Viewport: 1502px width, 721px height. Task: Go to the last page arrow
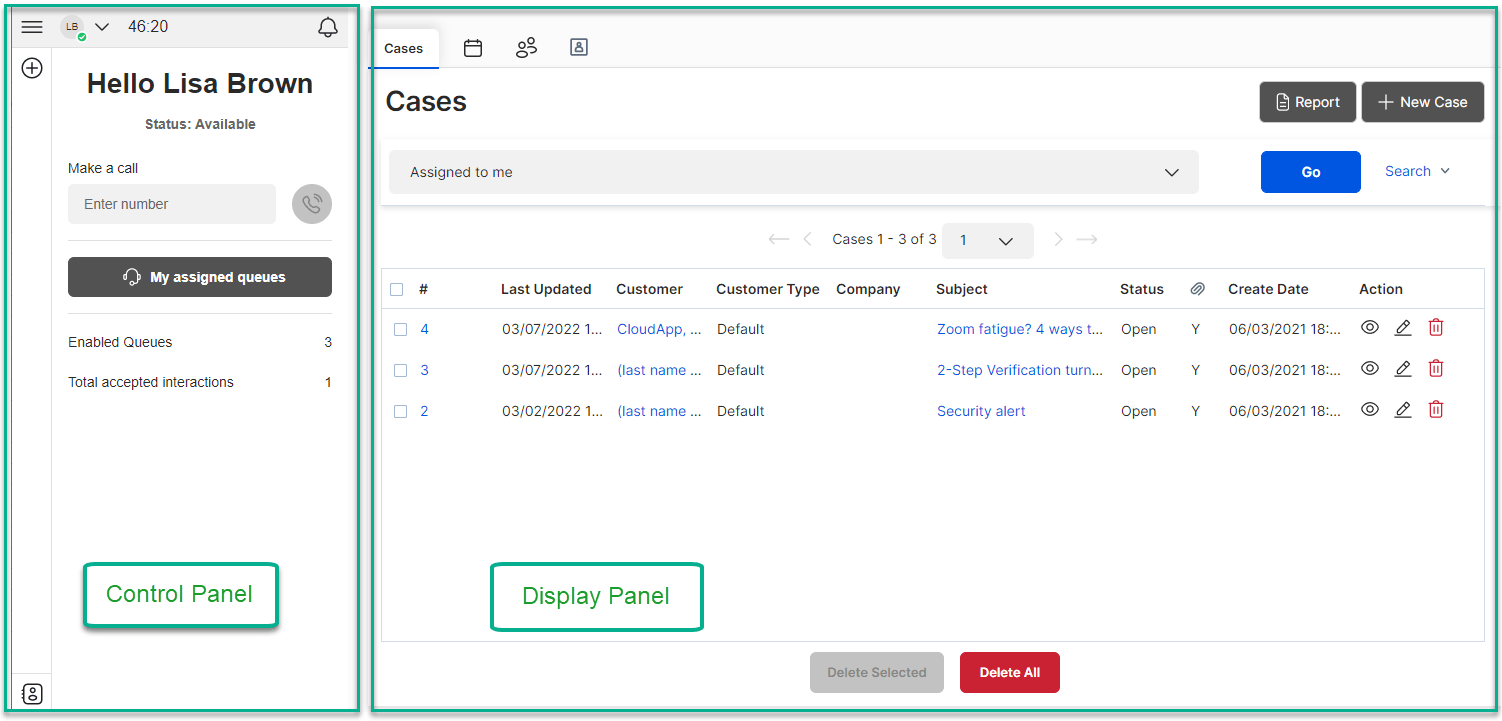[1087, 239]
